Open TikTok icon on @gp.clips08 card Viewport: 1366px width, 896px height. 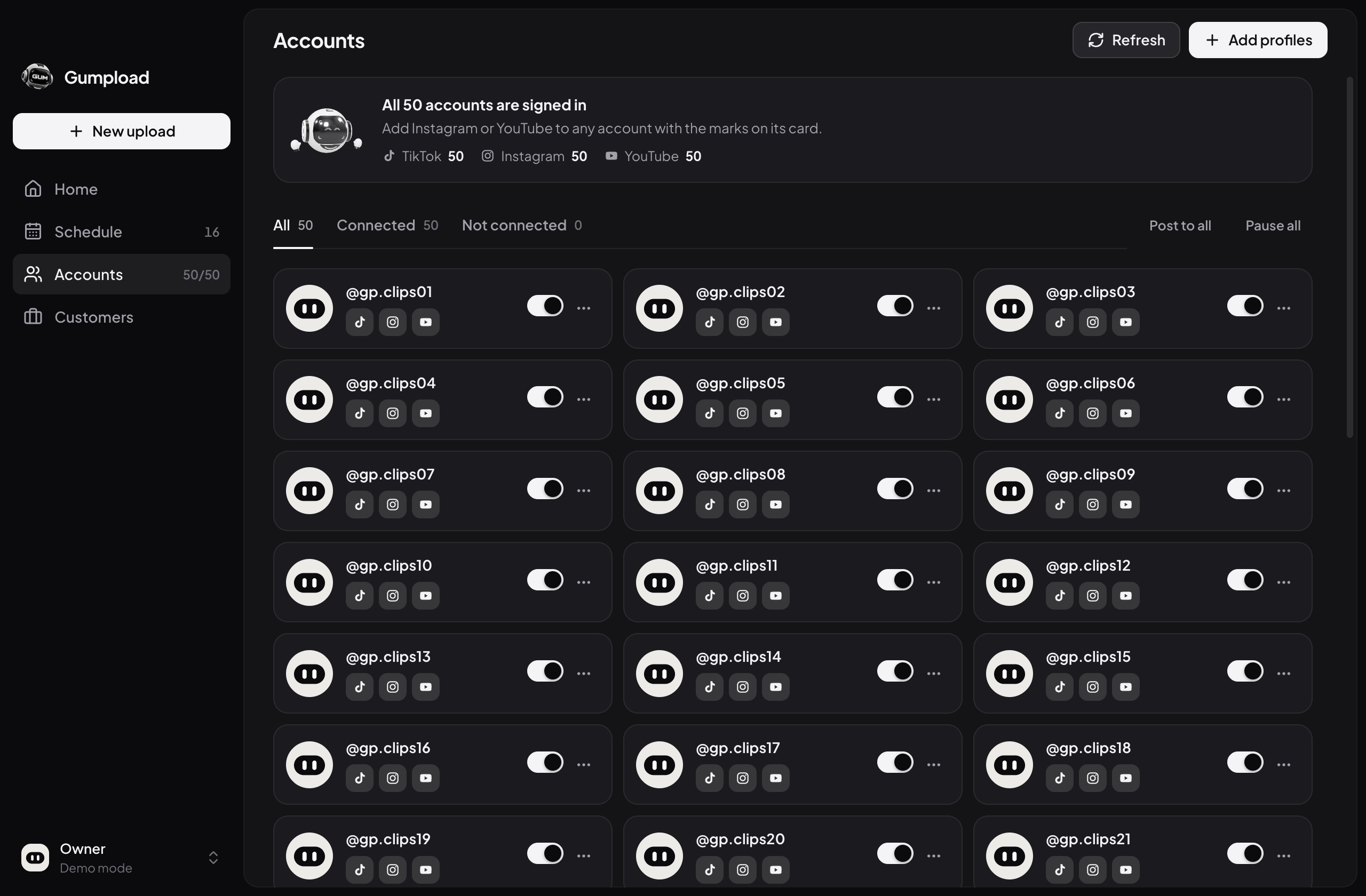click(710, 504)
